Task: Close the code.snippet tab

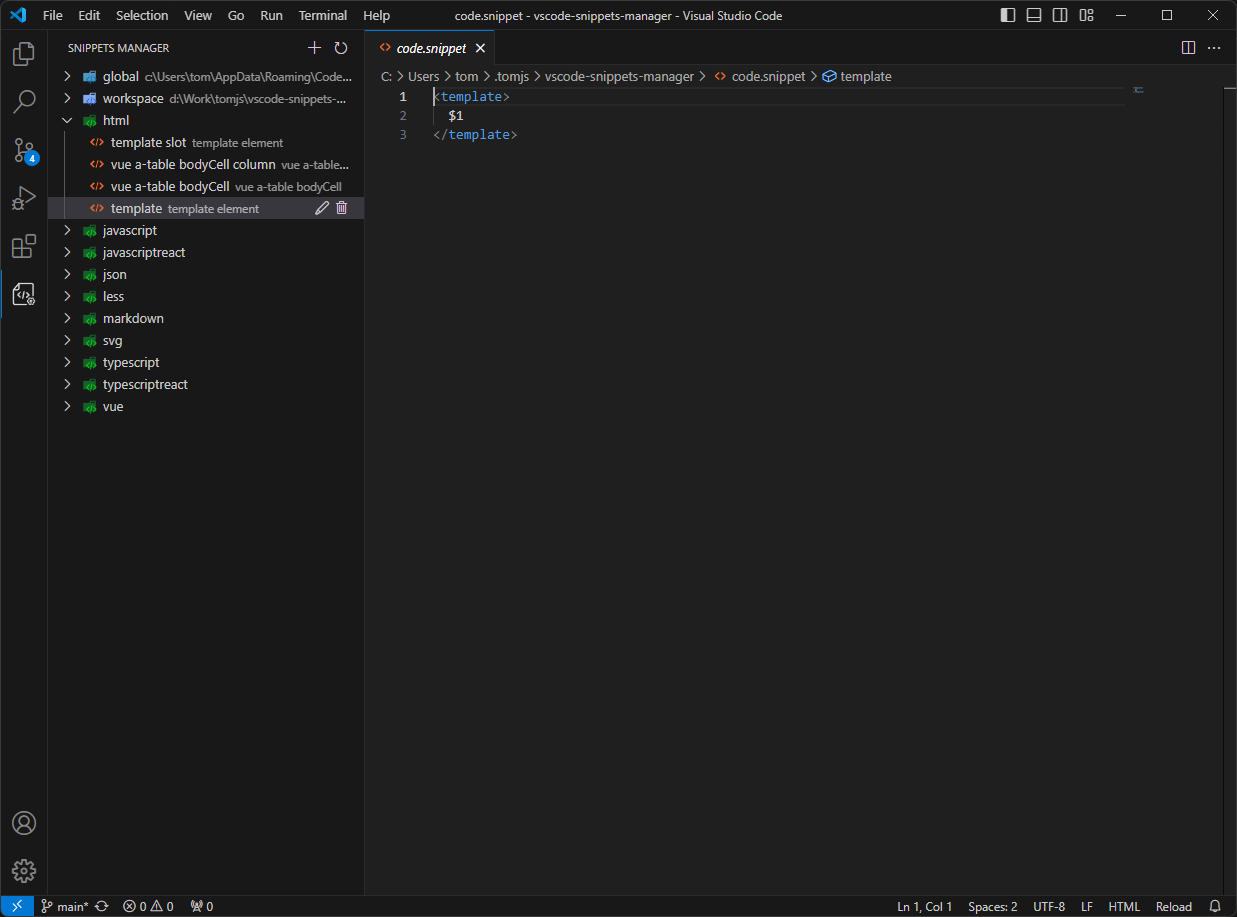Action: click(x=480, y=48)
